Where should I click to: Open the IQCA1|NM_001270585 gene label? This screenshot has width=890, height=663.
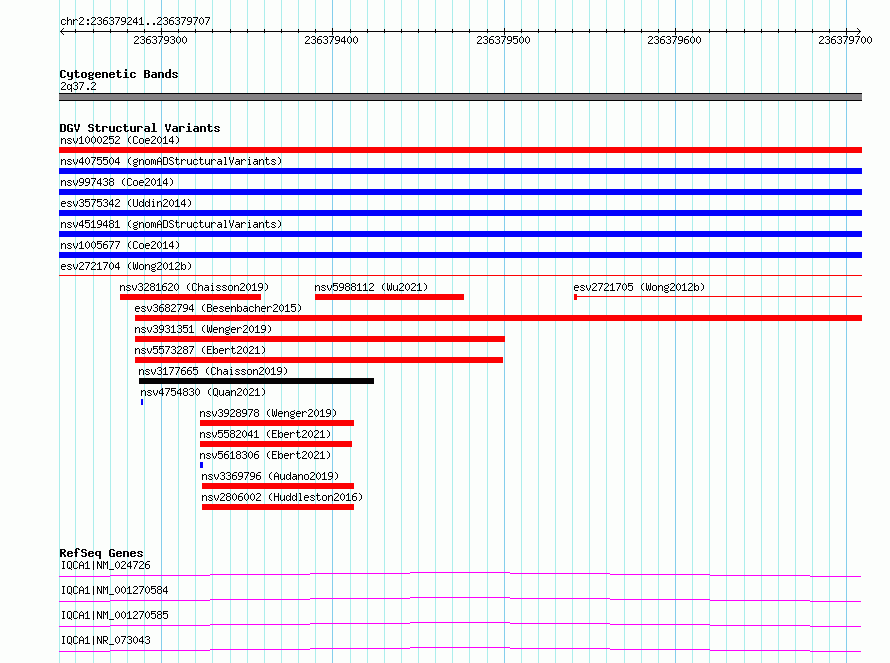pos(115,615)
